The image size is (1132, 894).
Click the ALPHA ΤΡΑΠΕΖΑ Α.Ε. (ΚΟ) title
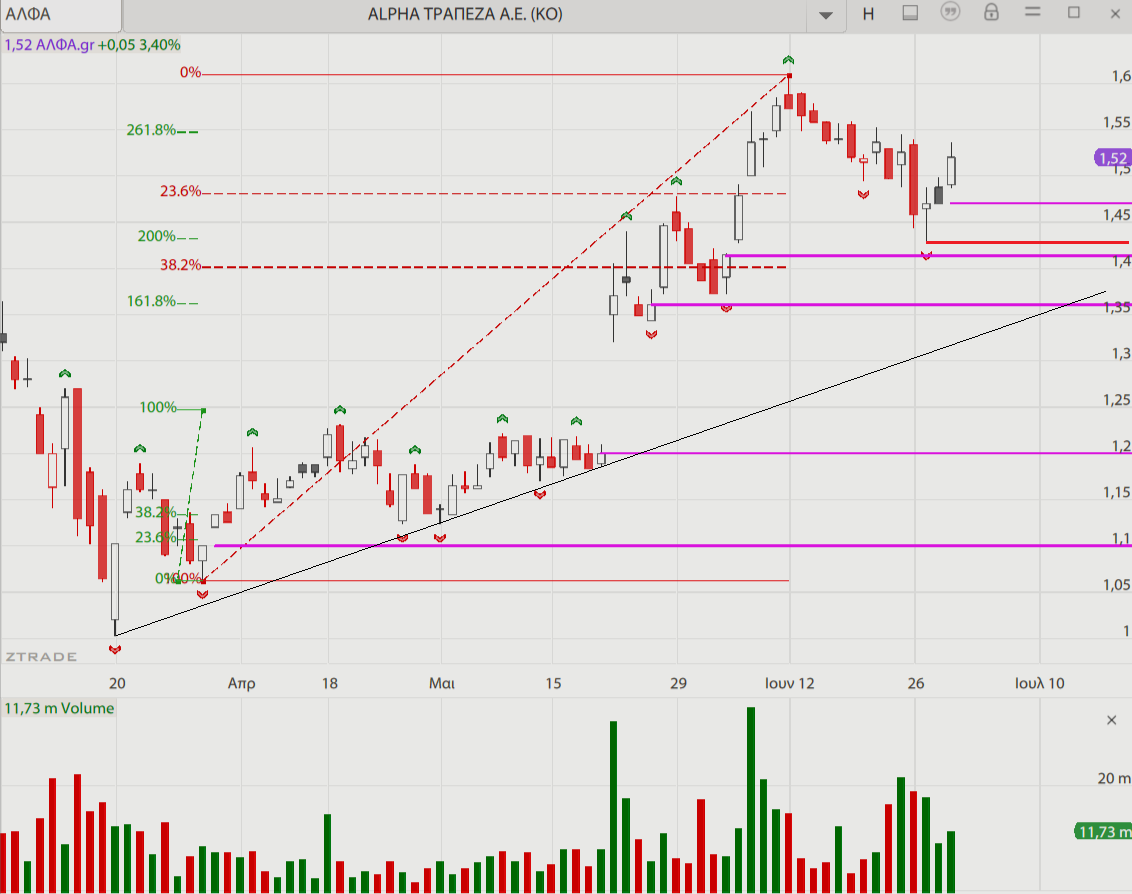465,14
